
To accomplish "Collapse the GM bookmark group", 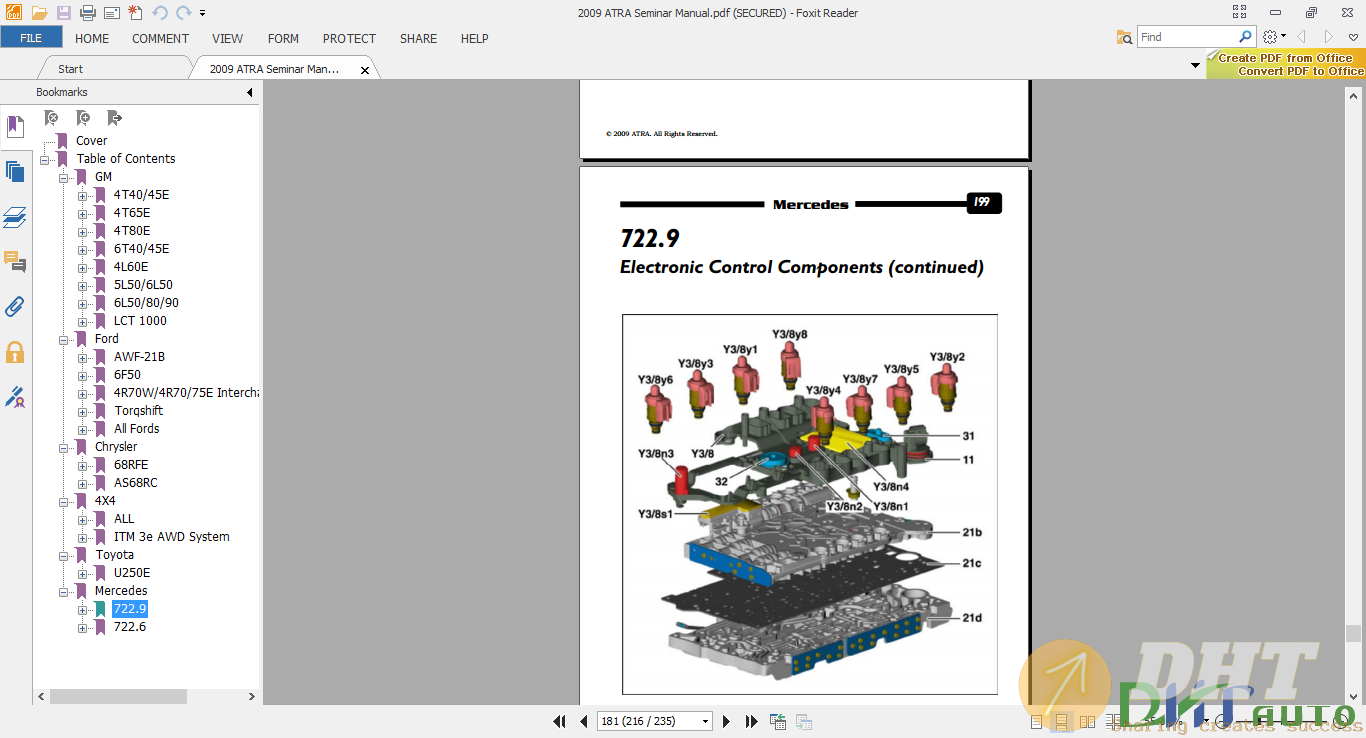I will 64,177.
